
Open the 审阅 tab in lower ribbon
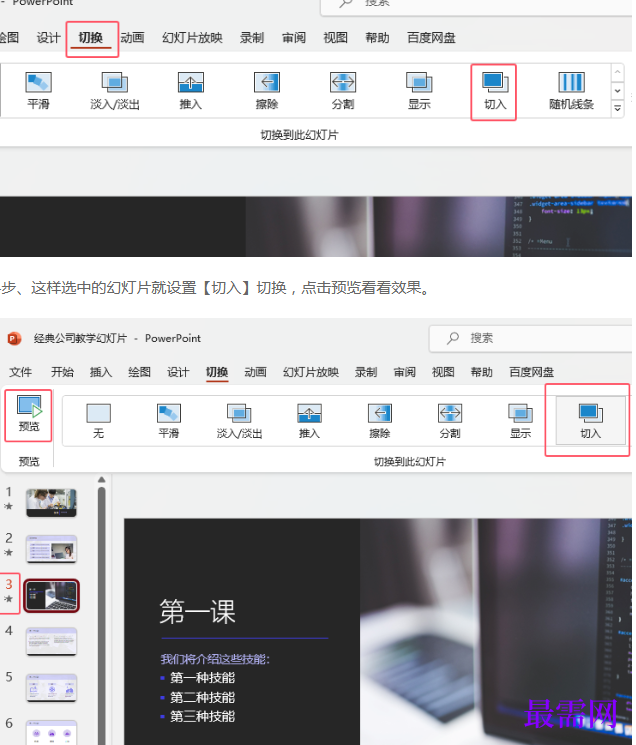(405, 372)
